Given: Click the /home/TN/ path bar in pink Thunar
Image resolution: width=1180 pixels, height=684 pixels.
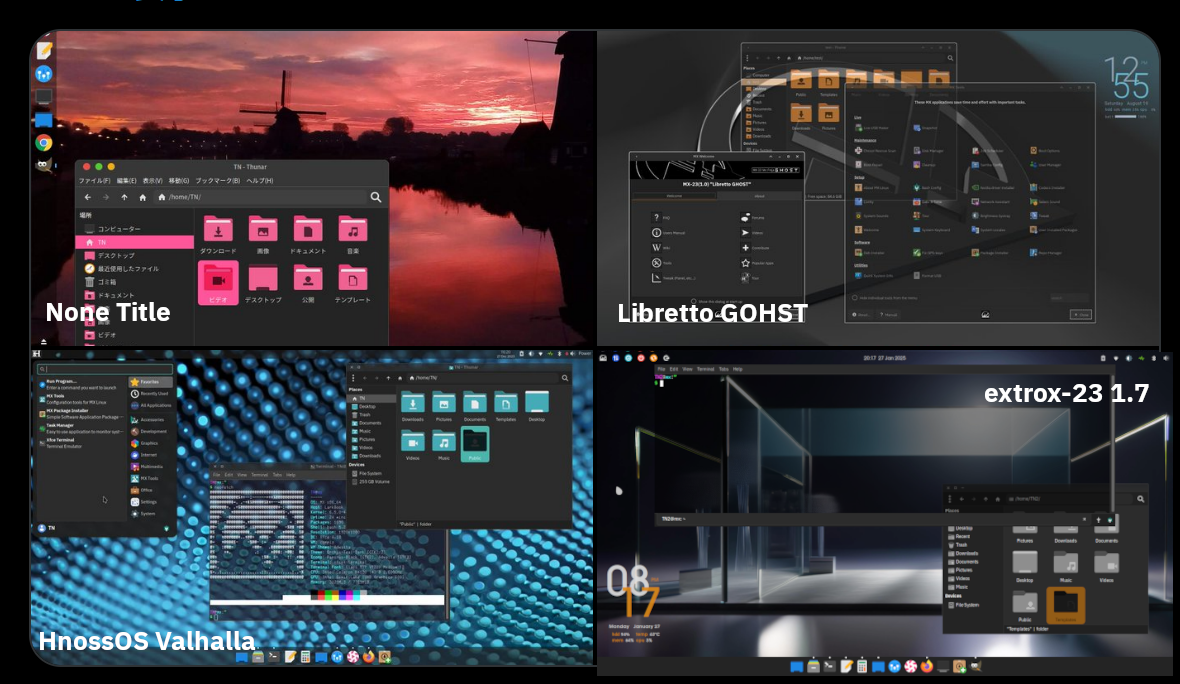Looking at the screenshot, I should click(260, 197).
